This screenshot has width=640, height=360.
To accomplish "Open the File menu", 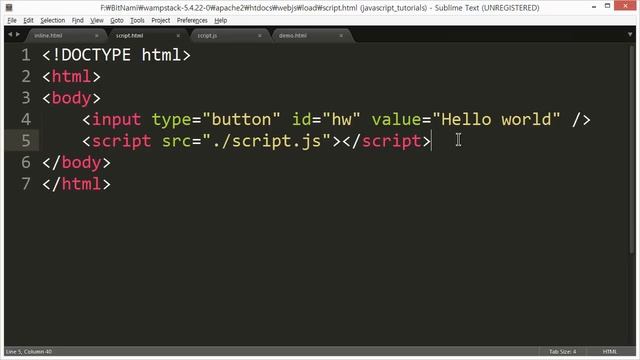I will pyautogui.click(x=12, y=20).
